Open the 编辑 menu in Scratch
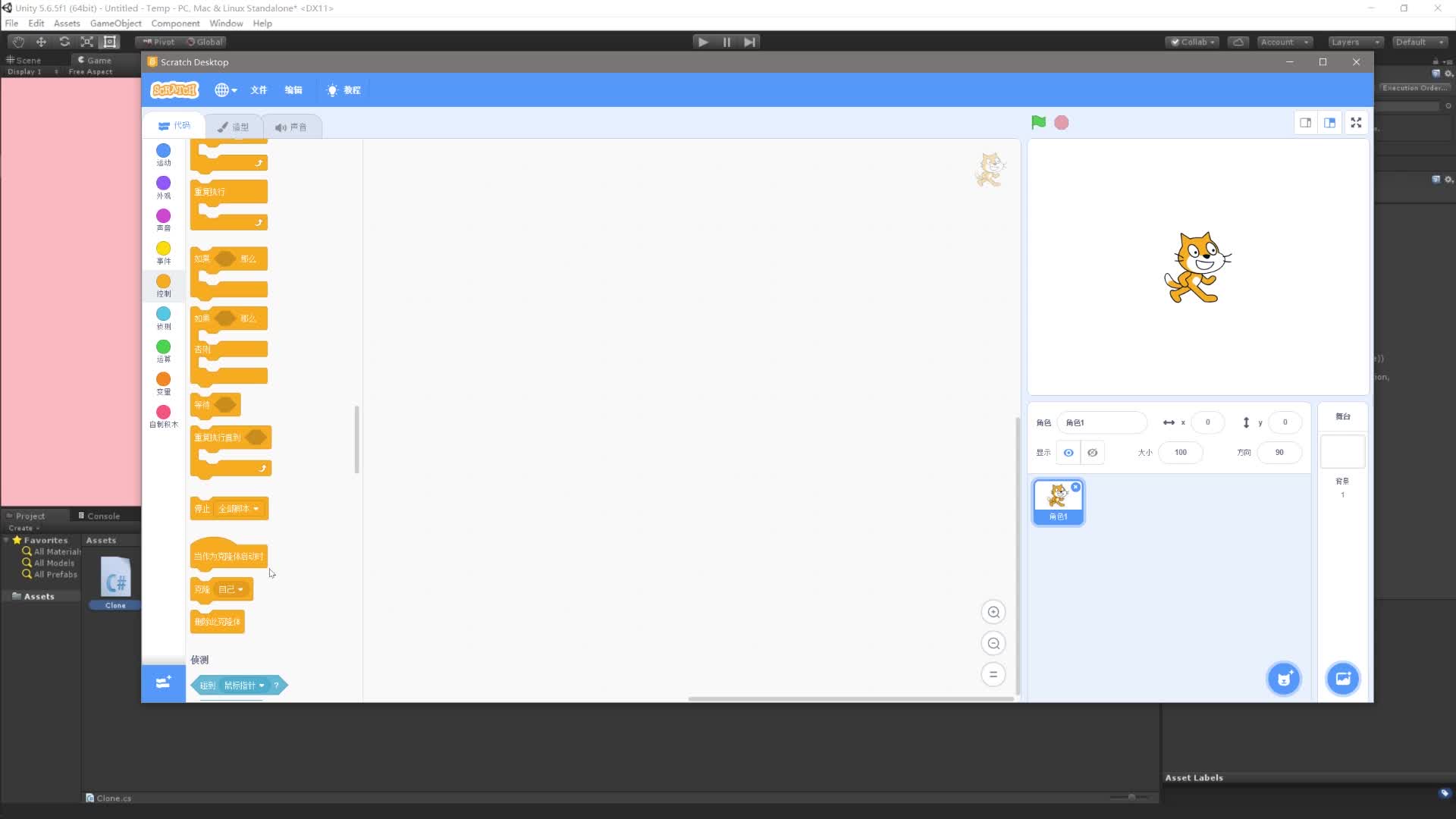The height and width of the screenshot is (819, 1456). click(293, 89)
